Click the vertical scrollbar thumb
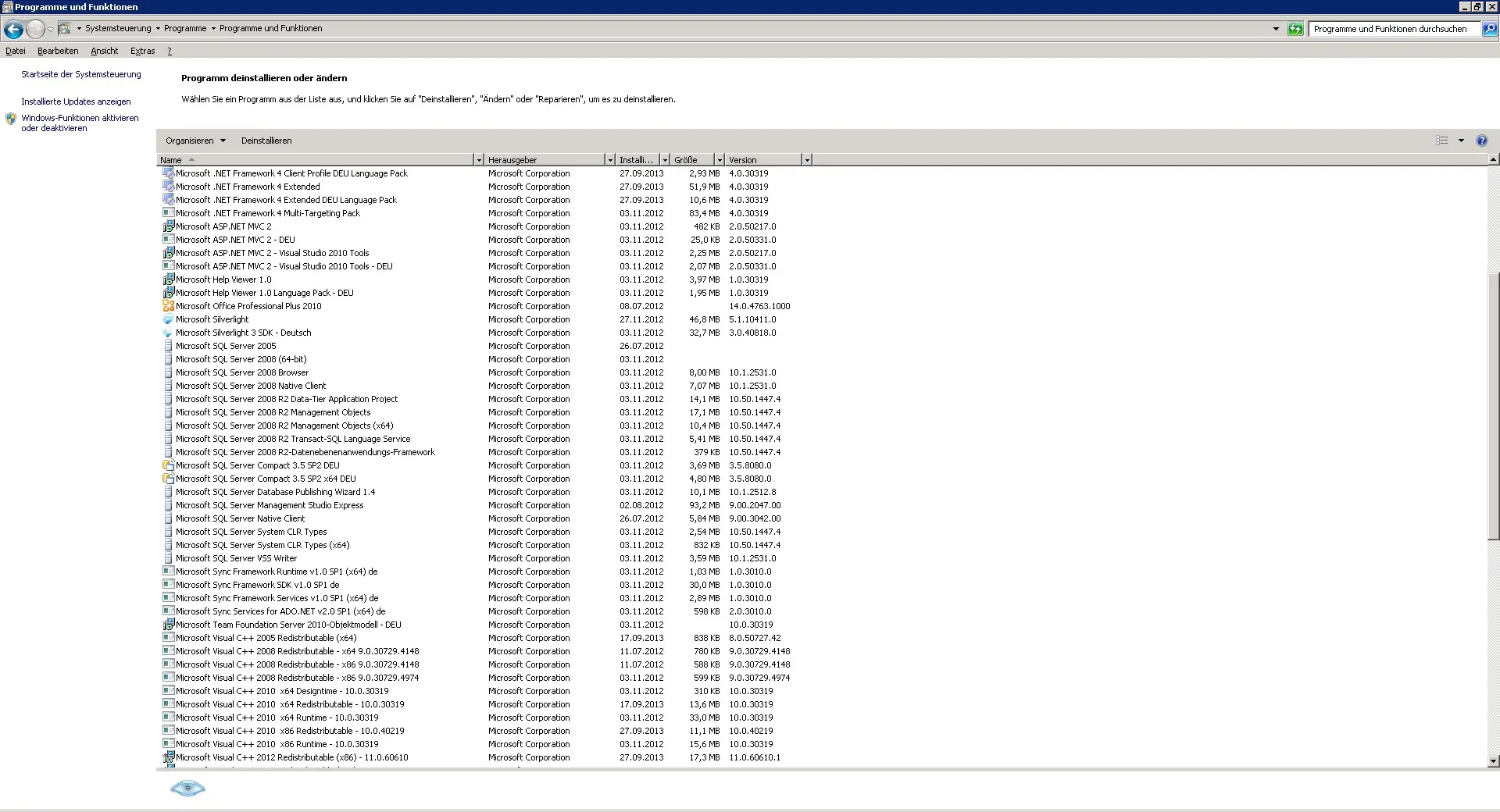1500x812 pixels. pos(1493,406)
